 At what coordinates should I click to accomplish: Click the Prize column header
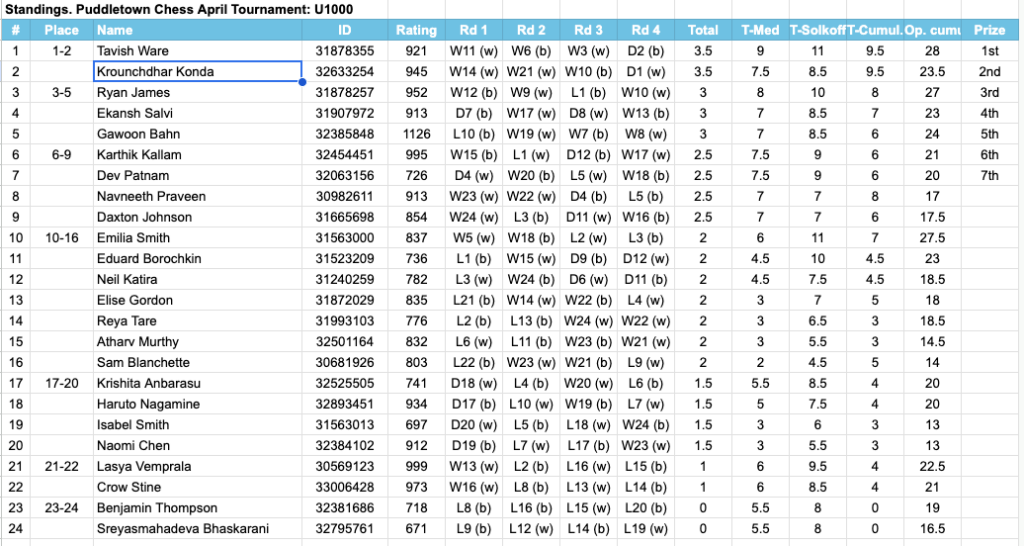point(989,30)
